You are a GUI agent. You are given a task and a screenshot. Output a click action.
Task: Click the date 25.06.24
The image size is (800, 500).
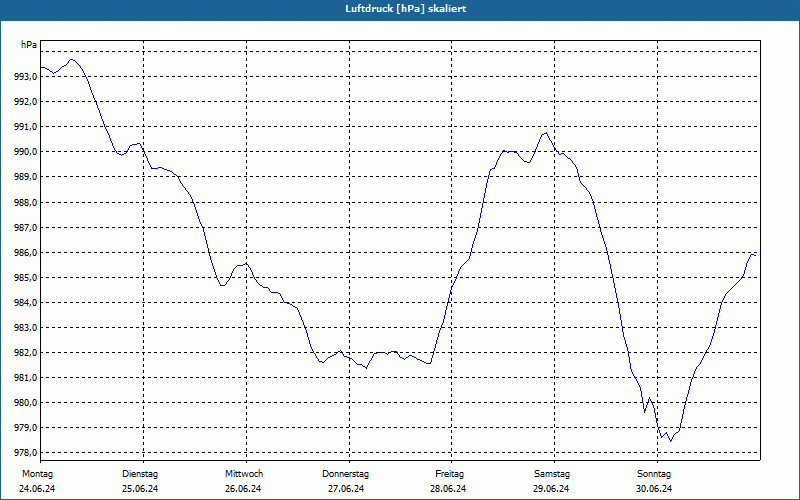140,489
